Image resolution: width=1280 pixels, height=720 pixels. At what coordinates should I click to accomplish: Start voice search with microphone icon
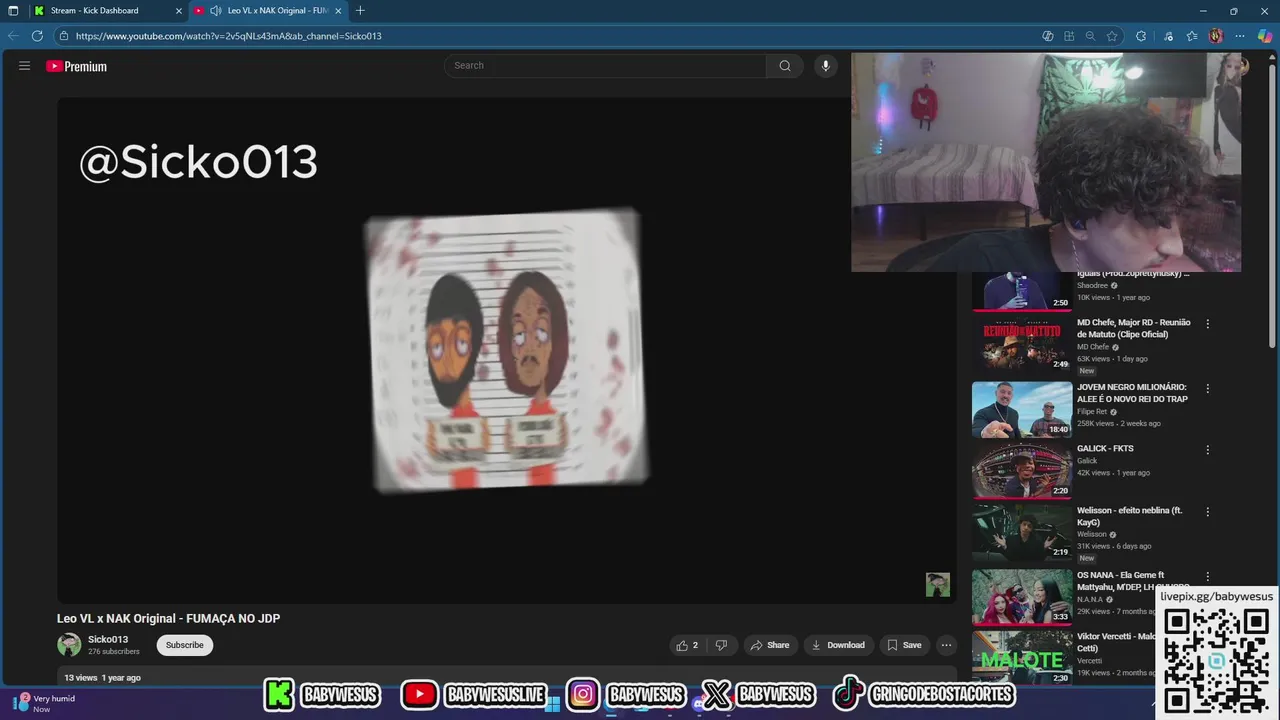pos(825,66)
